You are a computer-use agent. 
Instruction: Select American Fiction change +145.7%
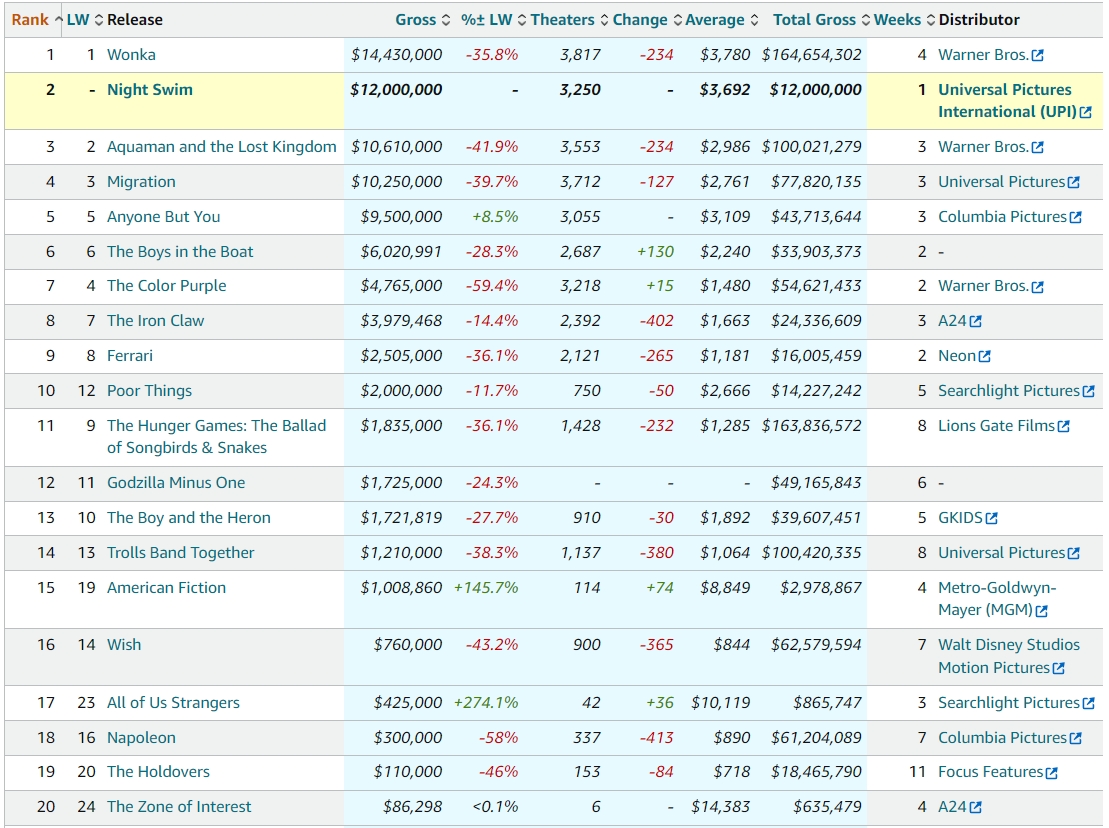coord(486,588)
